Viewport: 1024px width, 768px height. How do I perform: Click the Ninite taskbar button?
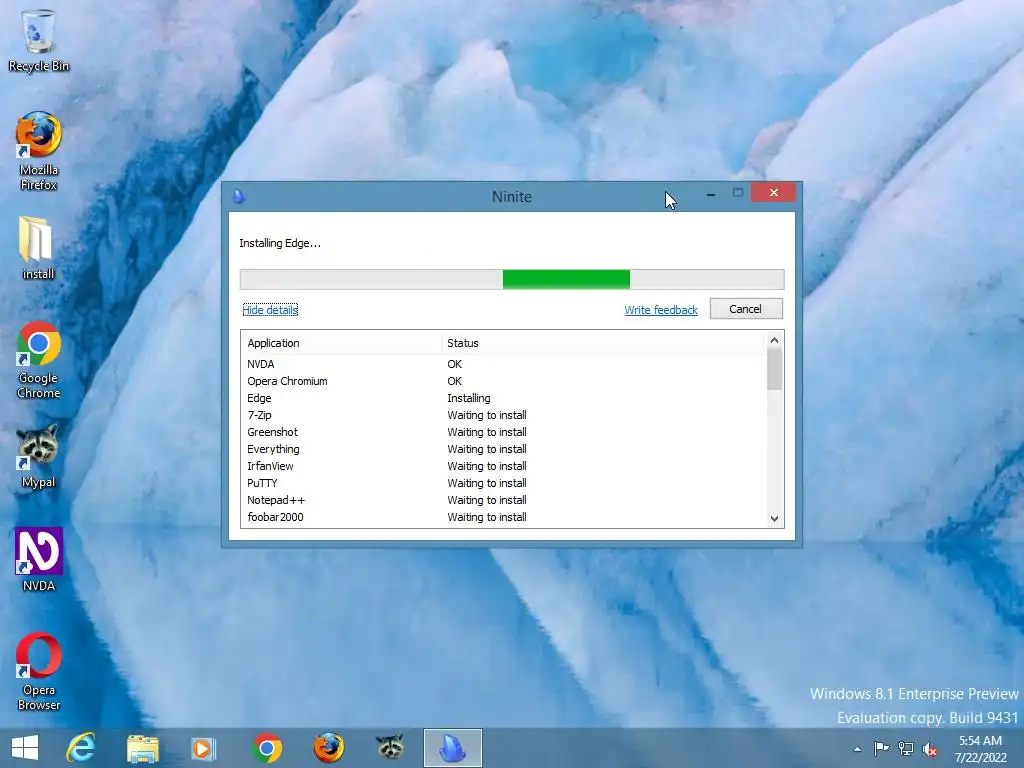click(453, 748)
